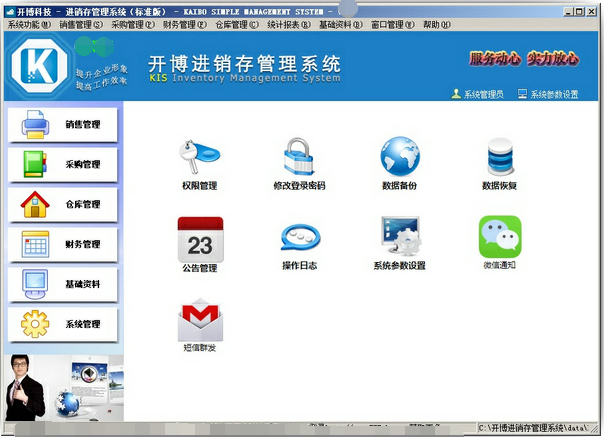The height and width of the screenshot is (437, 604).
Task: Select 仓库管理 house sidebar button
Action: point(62,205)
